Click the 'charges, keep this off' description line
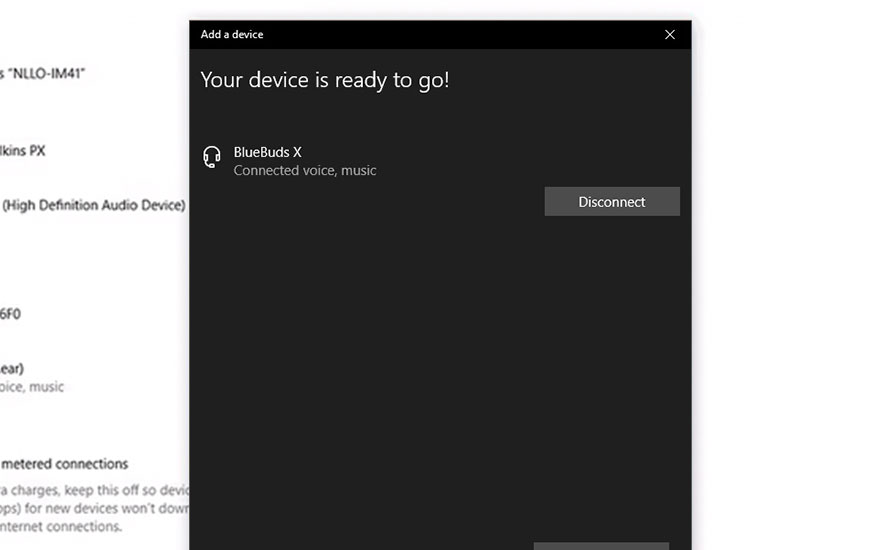The height and width of the screenshot is (550, 880). (x=95, y=491)
